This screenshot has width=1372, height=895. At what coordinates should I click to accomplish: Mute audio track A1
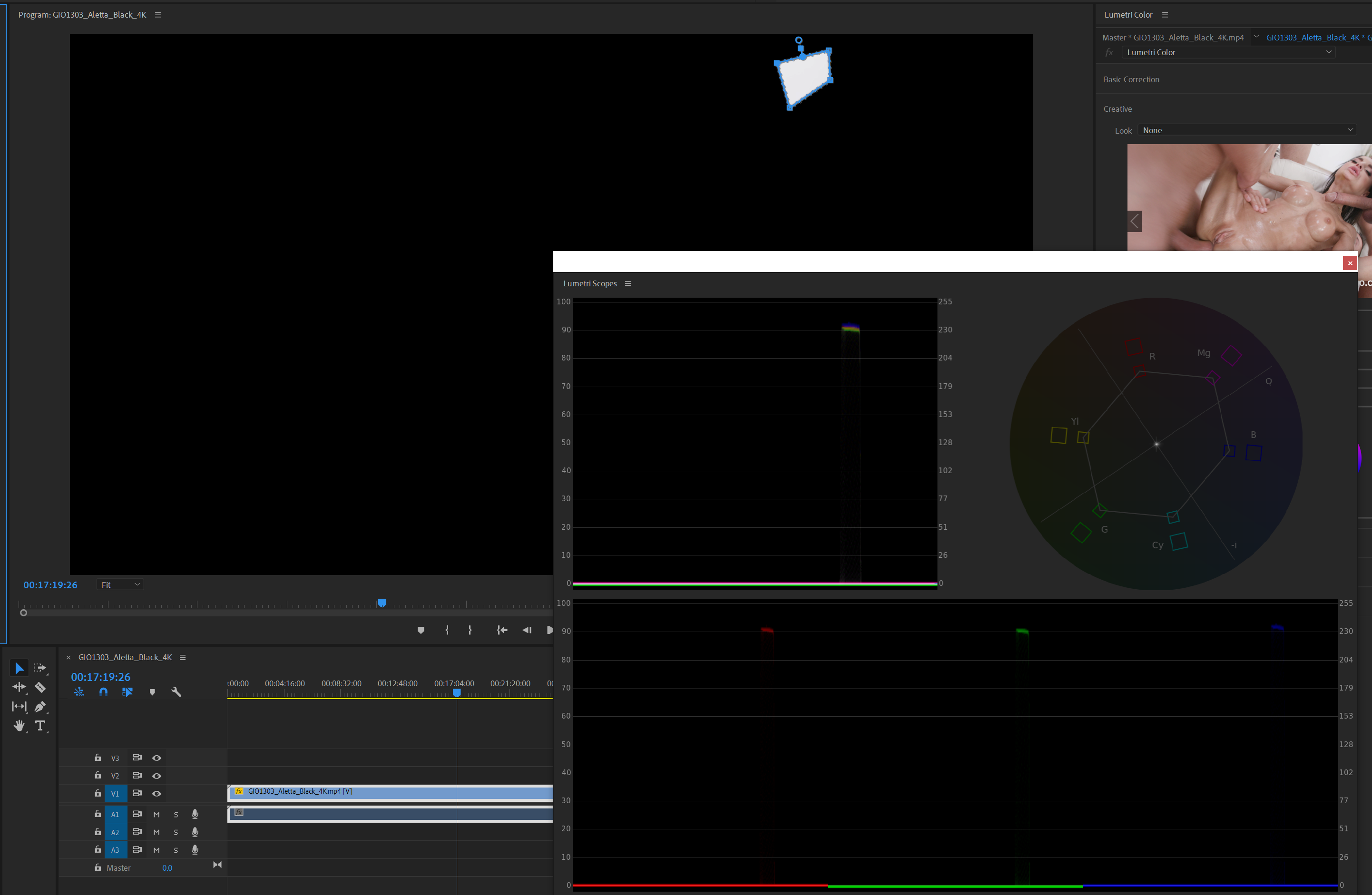coord(156,814)
